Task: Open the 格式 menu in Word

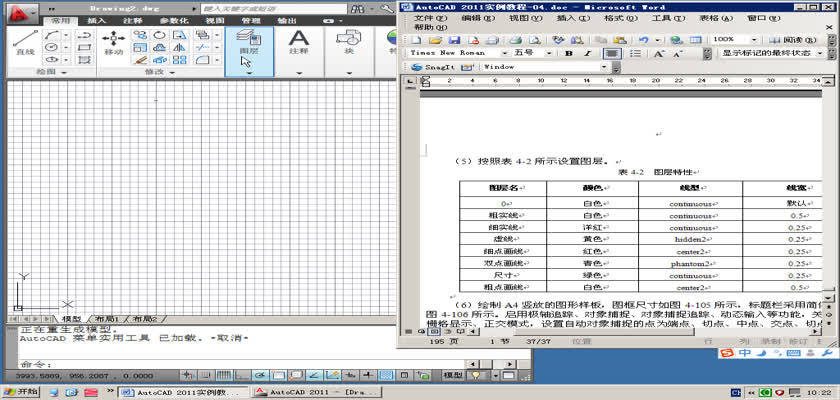Action: tap(621, 18)
